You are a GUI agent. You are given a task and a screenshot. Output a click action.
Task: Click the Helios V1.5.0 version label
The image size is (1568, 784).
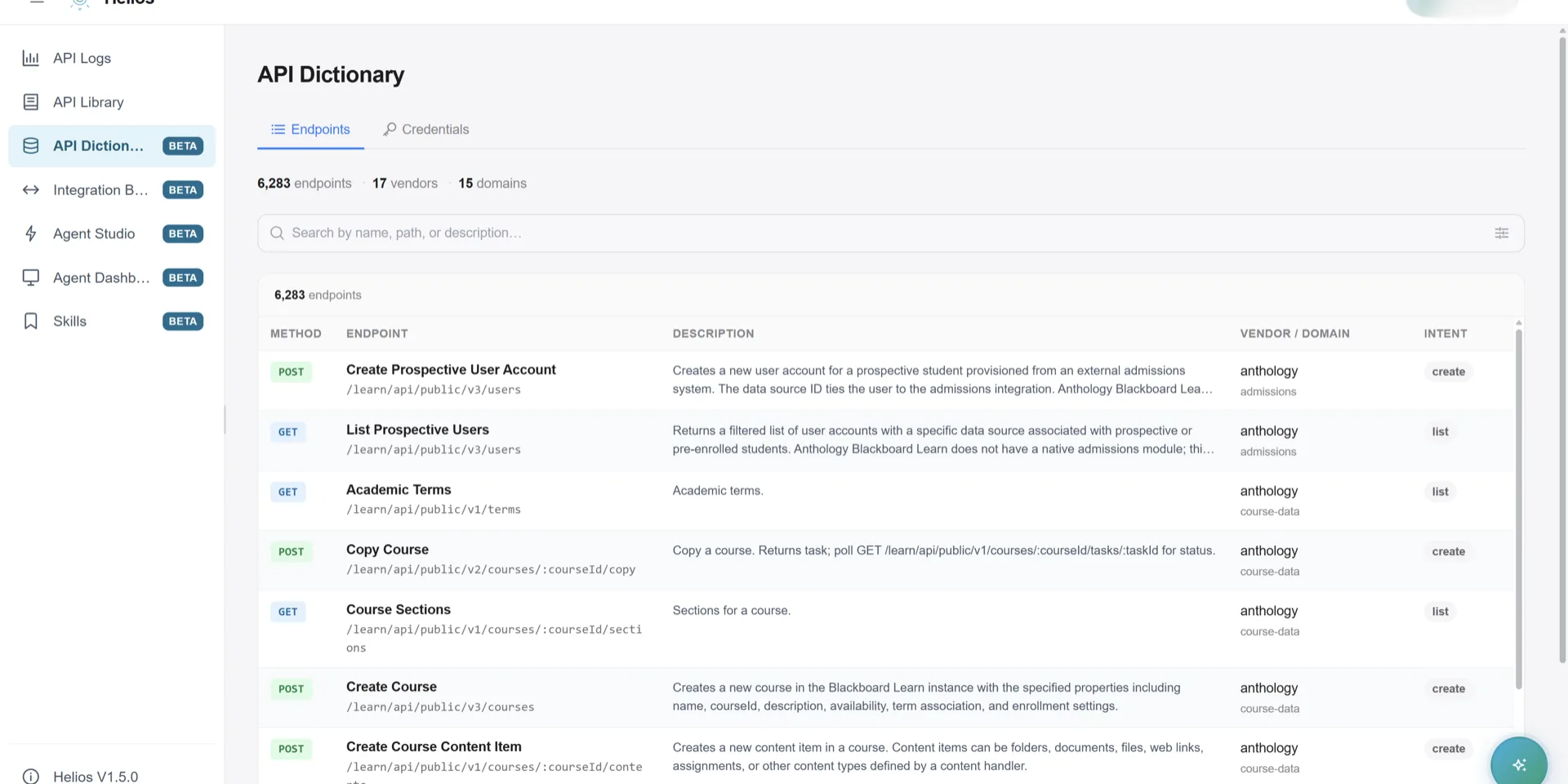96,777
